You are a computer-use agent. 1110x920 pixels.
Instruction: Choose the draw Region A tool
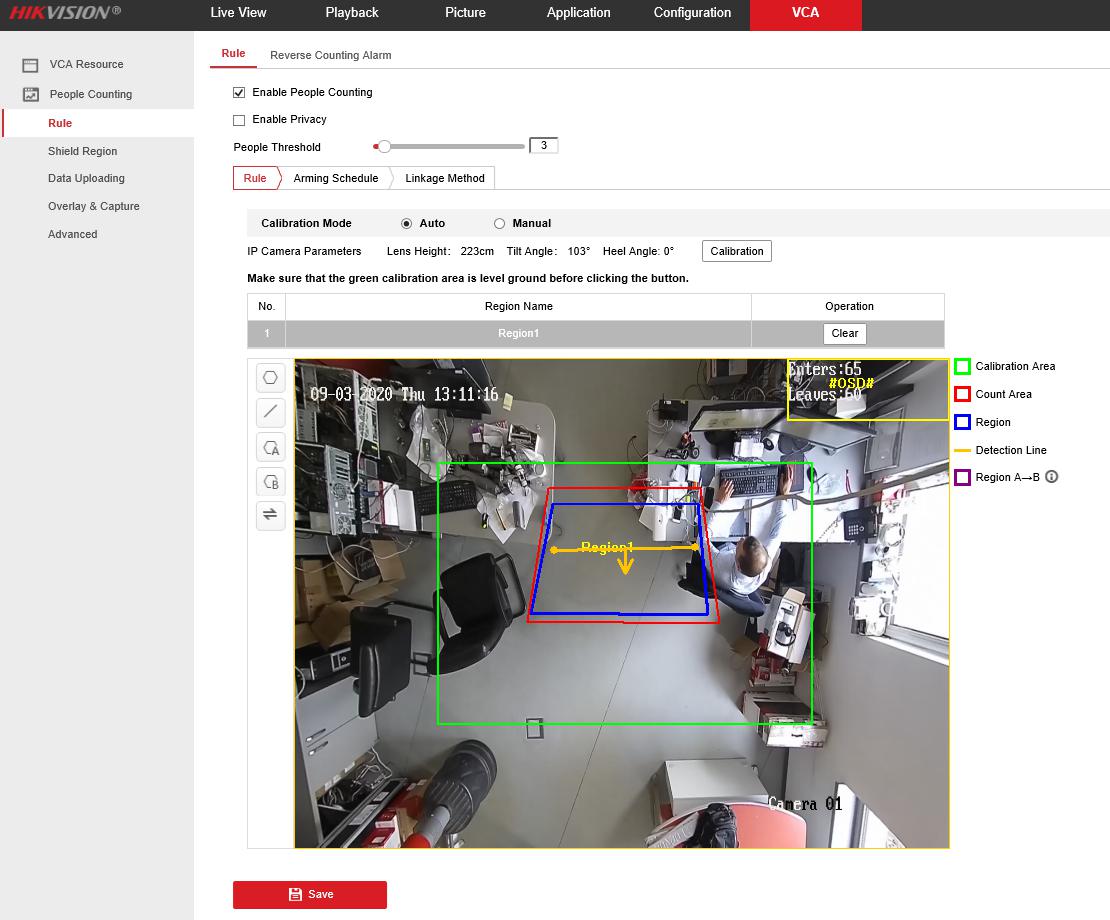(271, 447)
